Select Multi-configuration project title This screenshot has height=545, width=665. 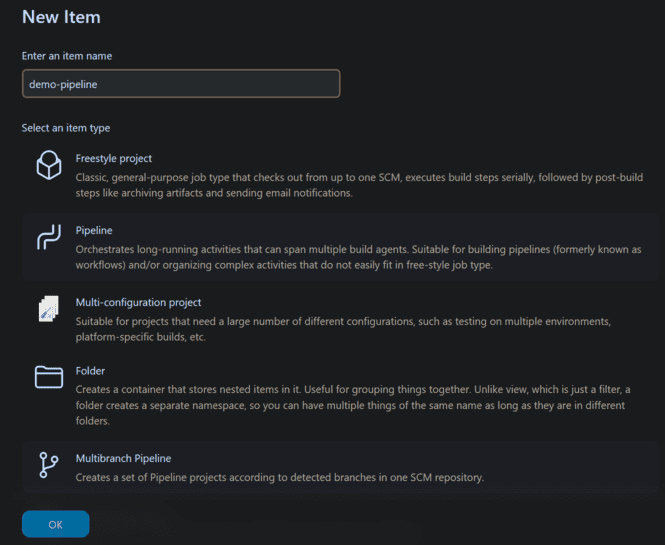pos(139,302)
